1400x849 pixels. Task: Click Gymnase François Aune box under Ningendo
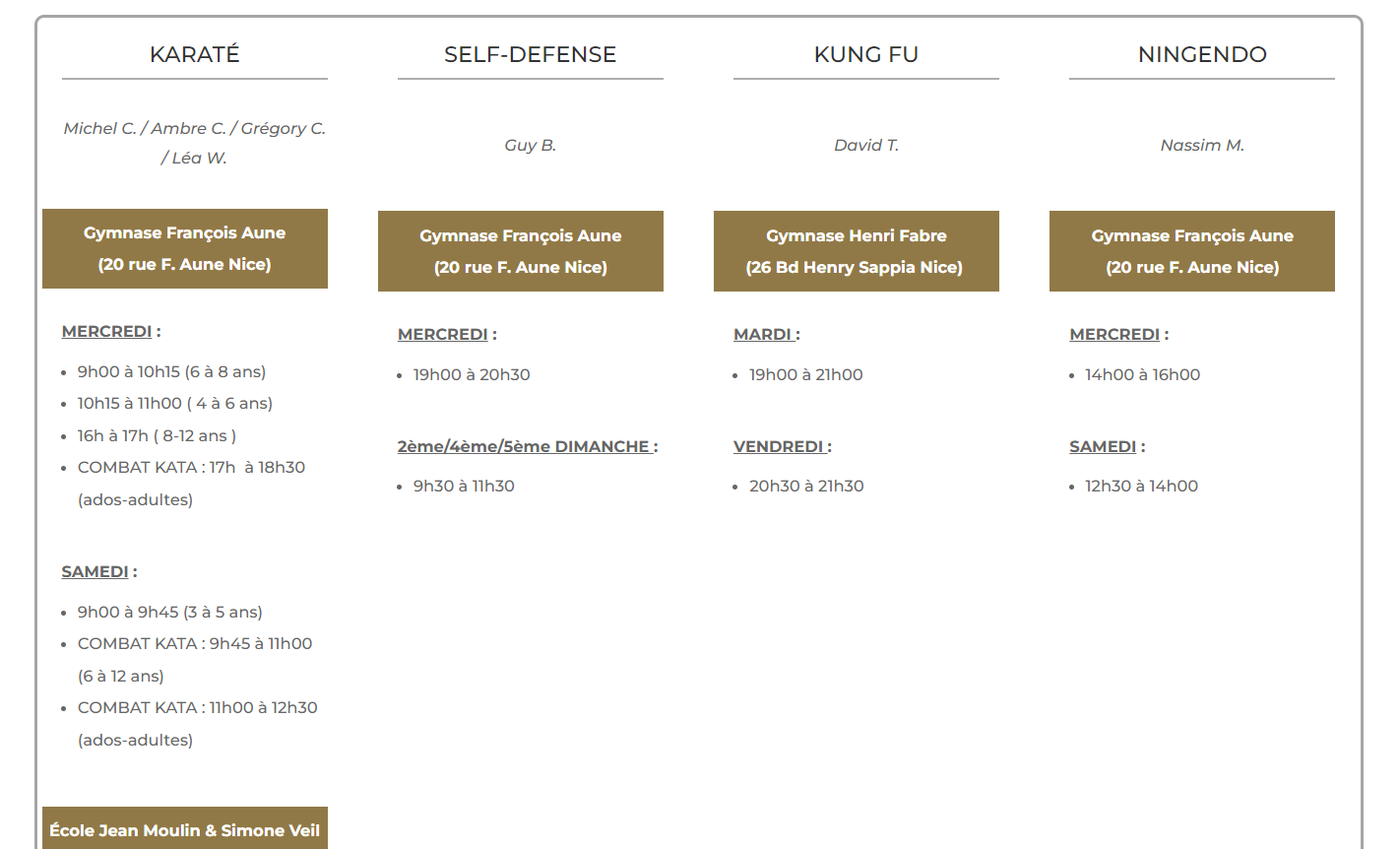tap(1192, 251)
